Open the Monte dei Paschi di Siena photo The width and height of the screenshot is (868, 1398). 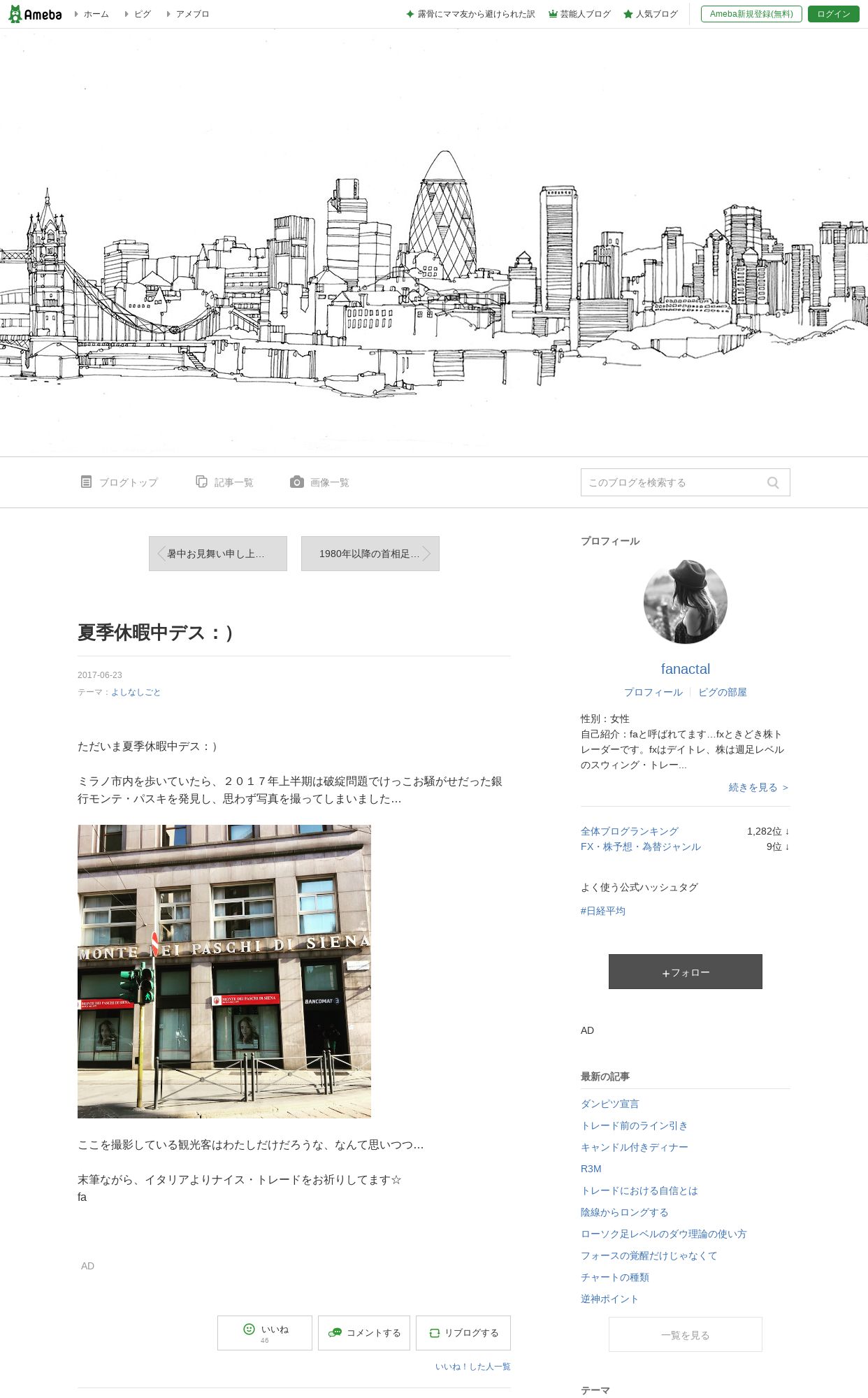click(x=224, y=972)
